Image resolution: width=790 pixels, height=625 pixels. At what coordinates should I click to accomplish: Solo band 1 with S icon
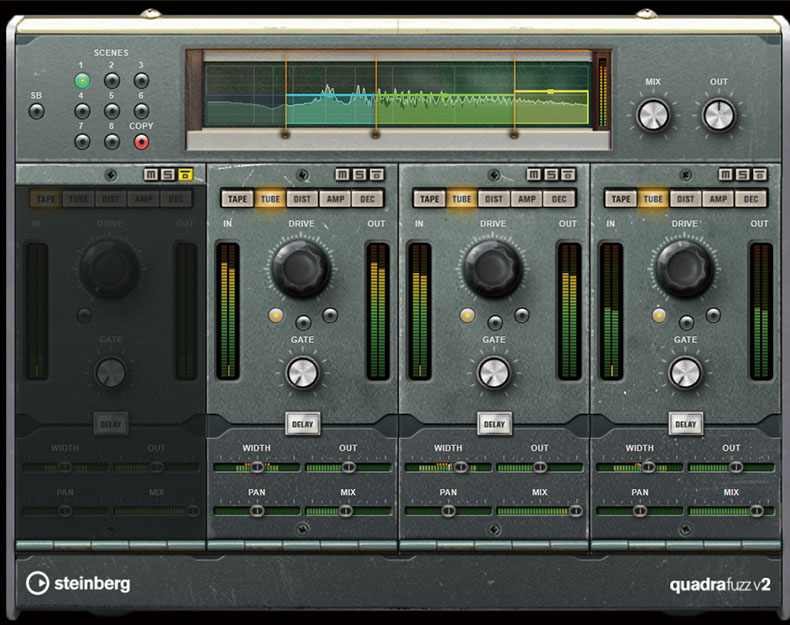click(x=168, y=175)
